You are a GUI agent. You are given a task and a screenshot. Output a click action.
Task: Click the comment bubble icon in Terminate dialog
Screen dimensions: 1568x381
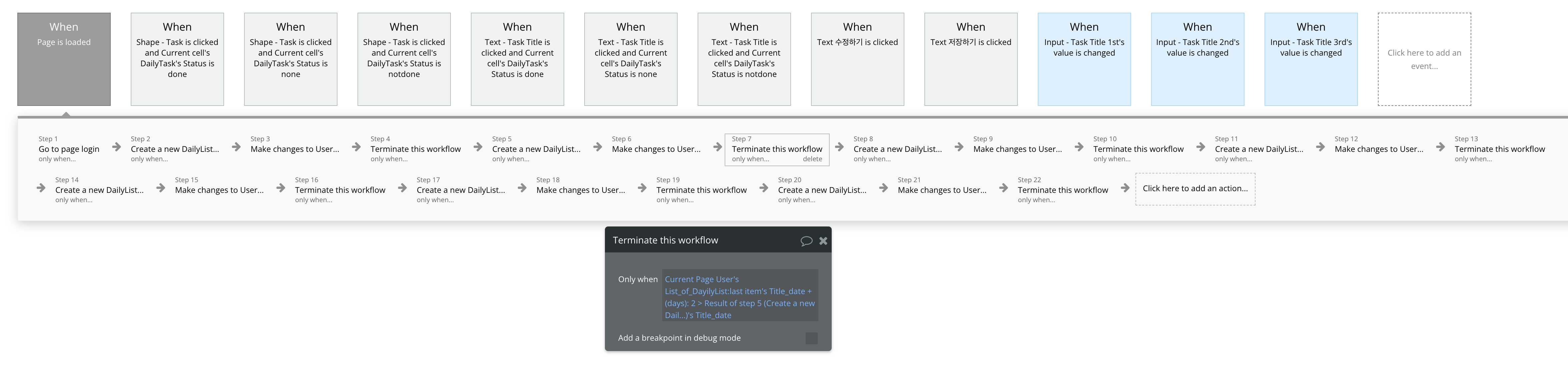coord(806,241)
